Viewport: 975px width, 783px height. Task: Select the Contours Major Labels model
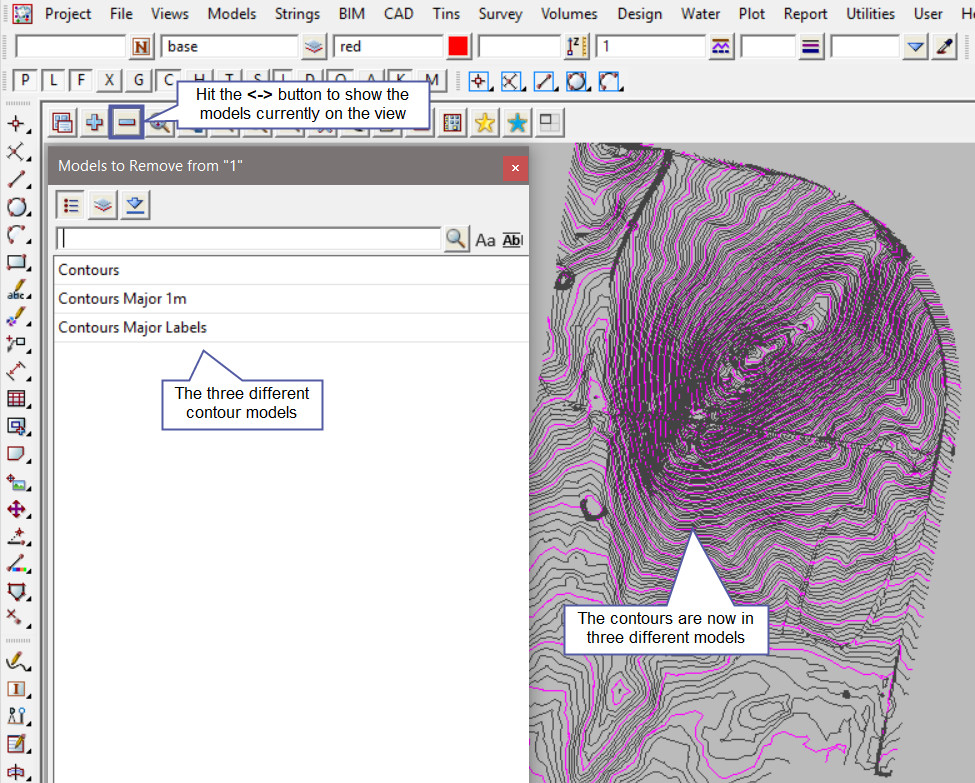pyautogui.click(x=132, y=327)
